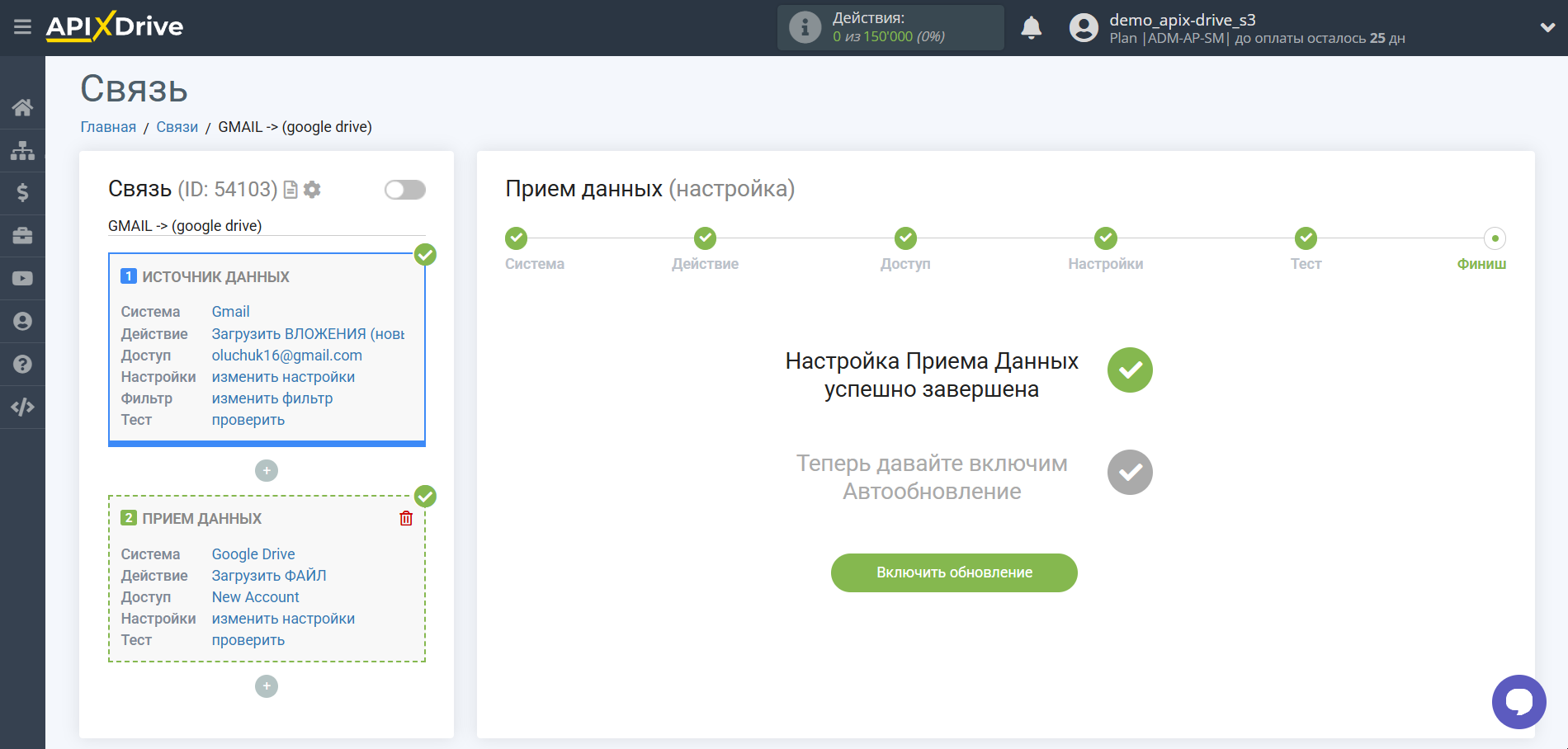The image size is (1568, 749).
Task: Open the hamburger menu icon
Action: click(x=22, y=27)
